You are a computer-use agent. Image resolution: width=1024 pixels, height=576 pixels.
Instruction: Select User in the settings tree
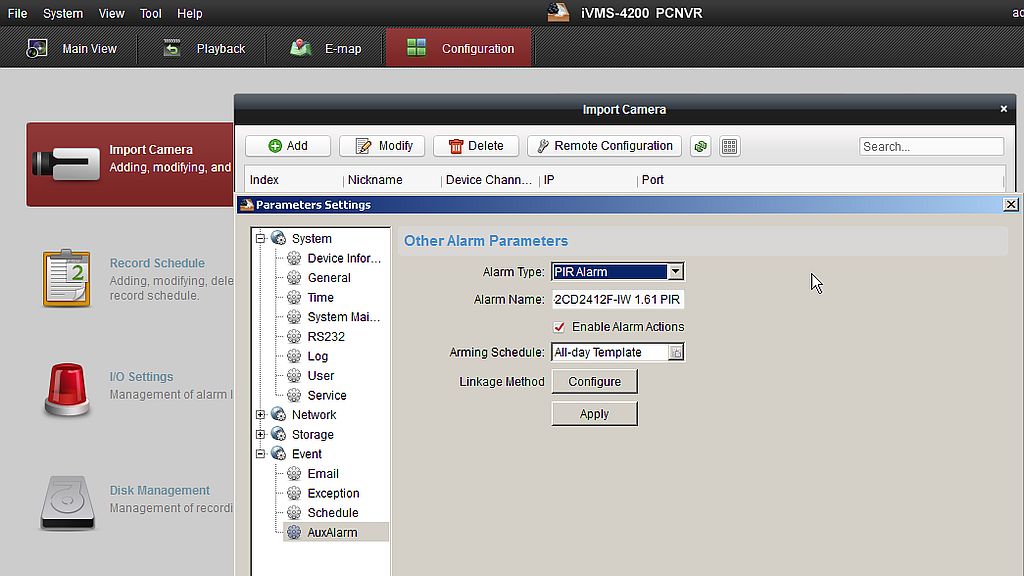[321, 376]
